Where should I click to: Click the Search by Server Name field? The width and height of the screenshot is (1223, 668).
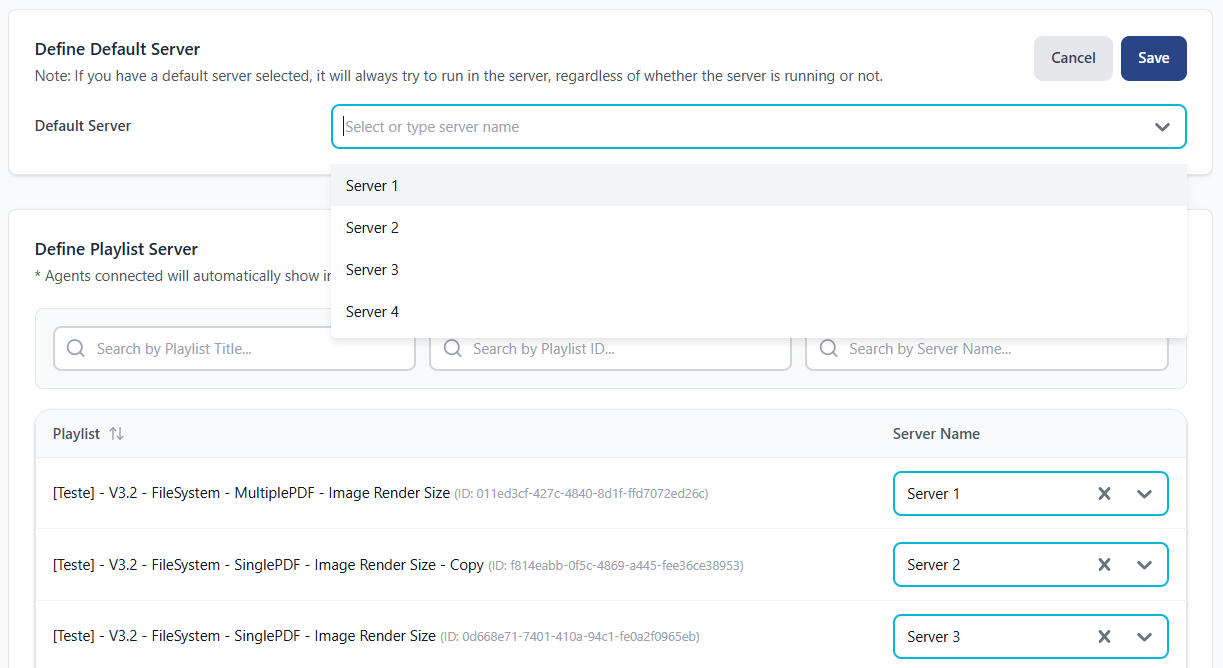[987, 349]
